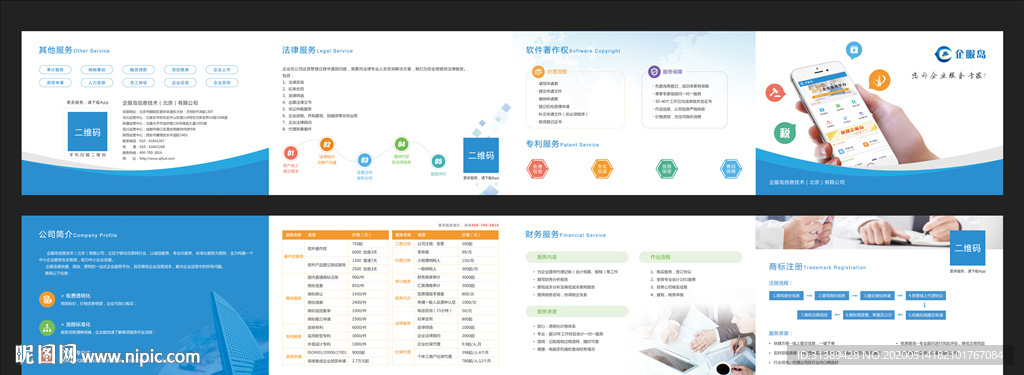Click flow step 5.向商标局提交申请
This screenshot has width=1024, height=375.
pos(927,315)
